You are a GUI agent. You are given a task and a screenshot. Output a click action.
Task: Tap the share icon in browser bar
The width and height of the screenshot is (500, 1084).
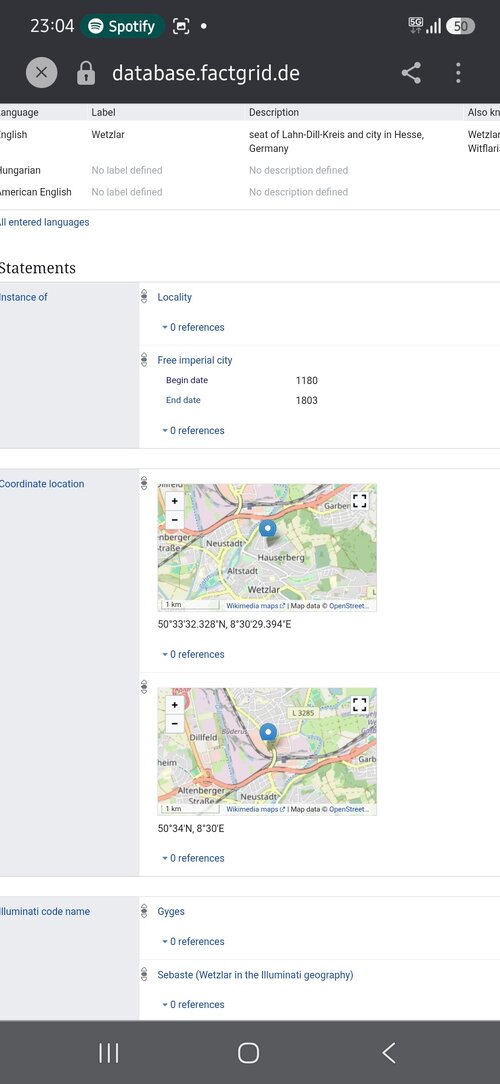click(x=411, y=73)
